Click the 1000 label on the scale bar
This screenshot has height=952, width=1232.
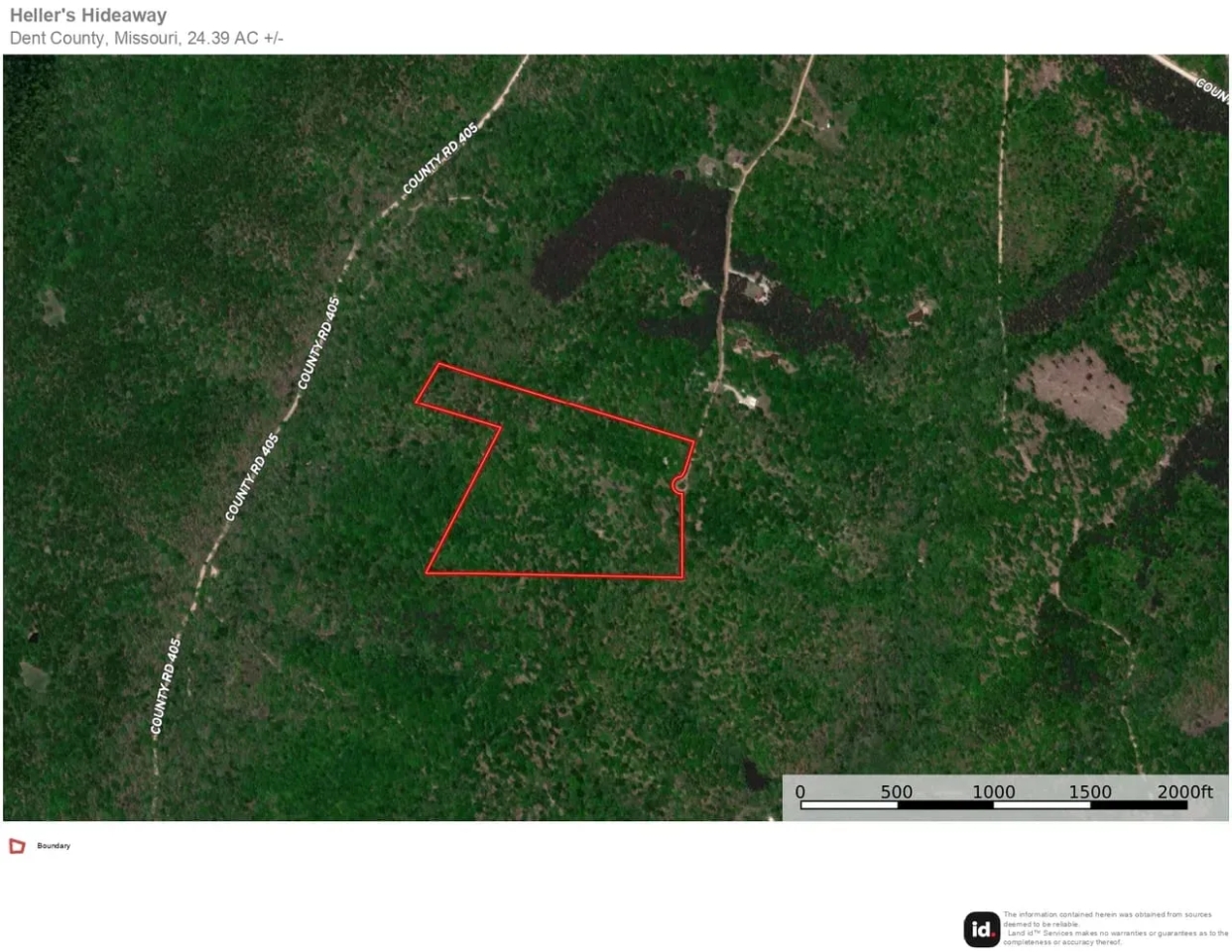[995, 792]
